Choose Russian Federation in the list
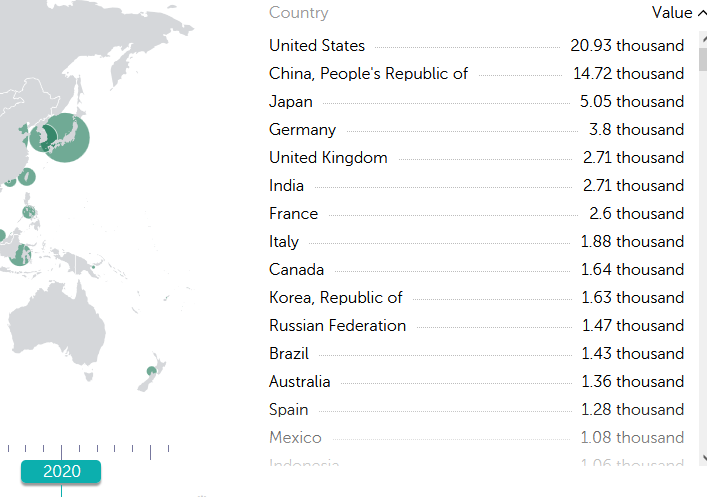The image size is (707, 497). [476, 325]
